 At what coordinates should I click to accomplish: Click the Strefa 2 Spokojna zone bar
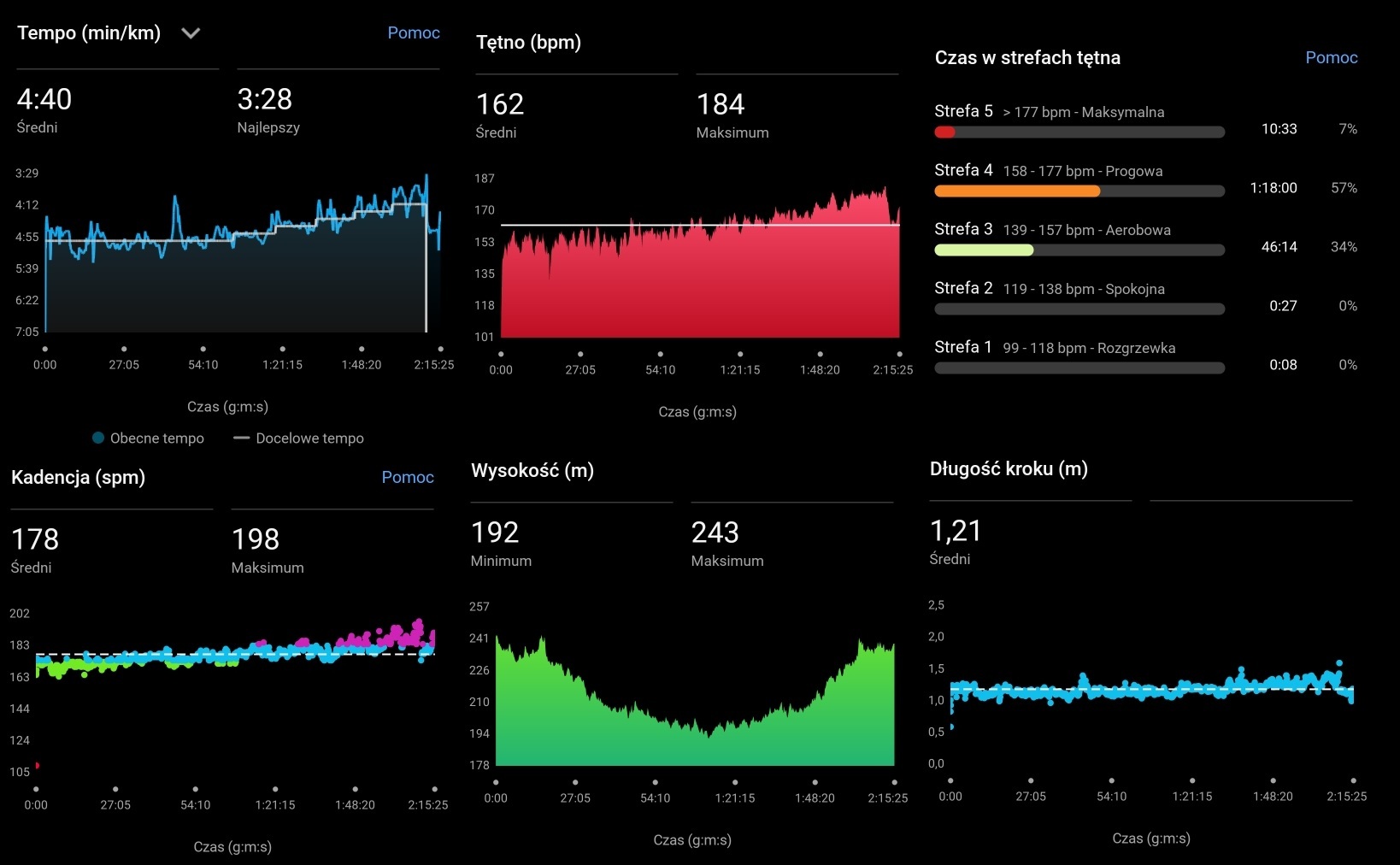point(1079,309)
